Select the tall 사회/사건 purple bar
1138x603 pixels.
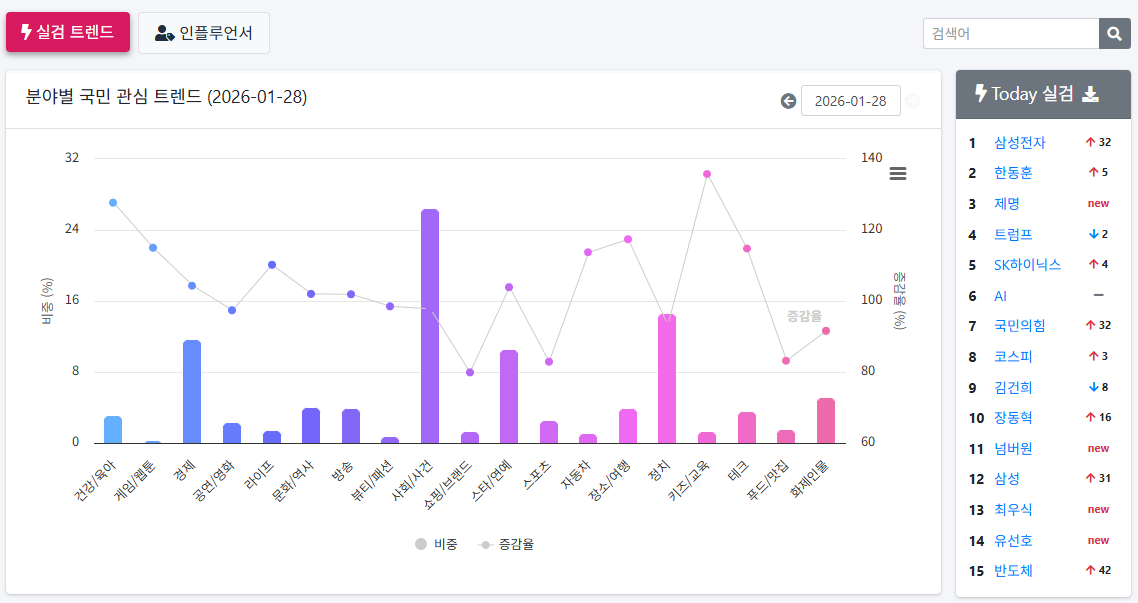pos(430,326)
